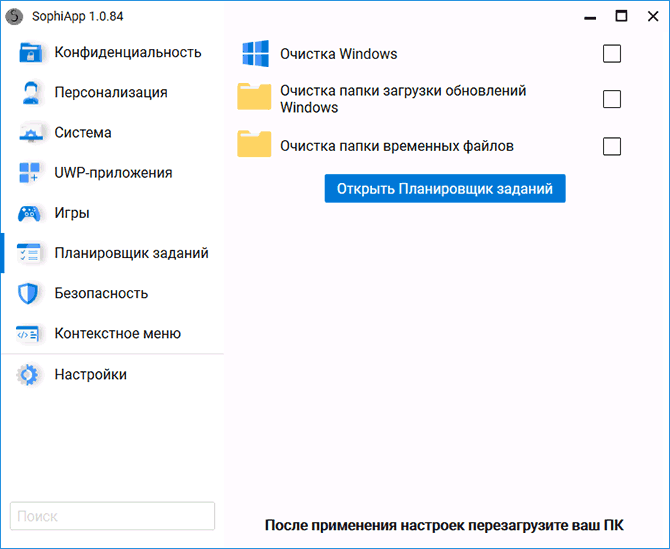Go to the Система section

click(x=113, y=133)
